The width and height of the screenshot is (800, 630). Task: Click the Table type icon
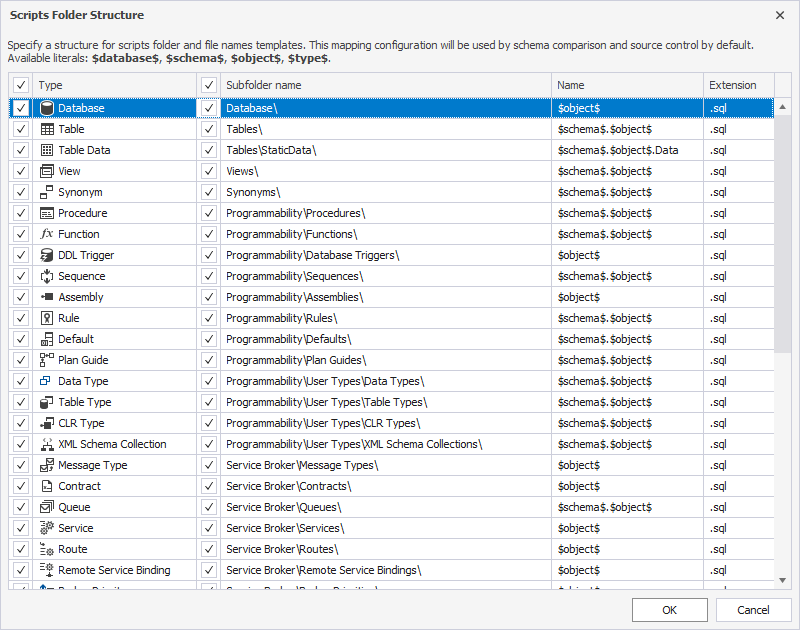pos(46,129)
